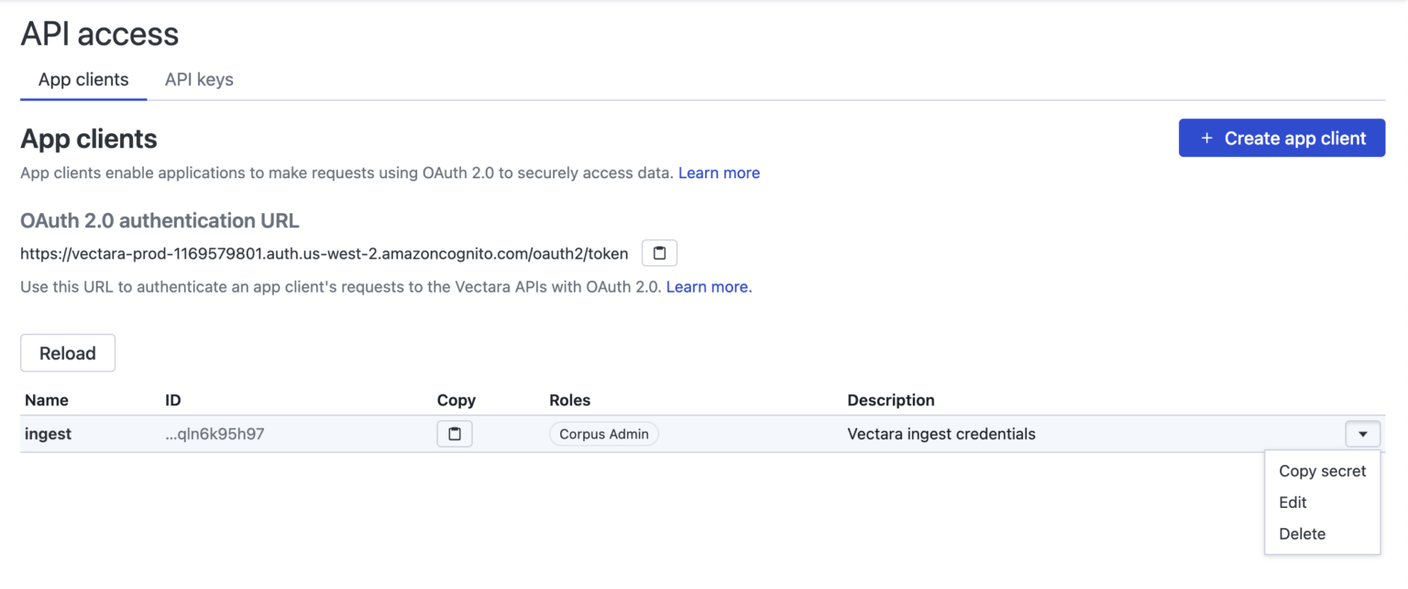
Task: Choose Delete from the actions menu
Action: [x=1301, y=534]
